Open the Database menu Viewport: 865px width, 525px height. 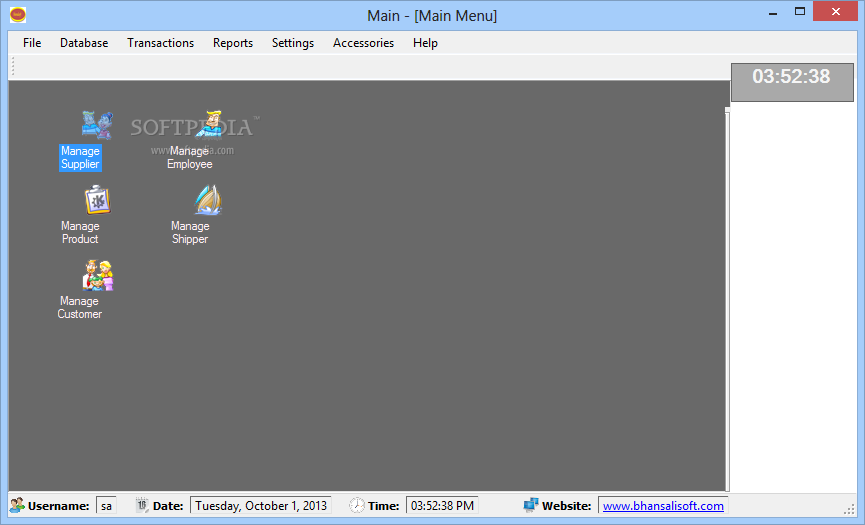click(x=84, y=43)
